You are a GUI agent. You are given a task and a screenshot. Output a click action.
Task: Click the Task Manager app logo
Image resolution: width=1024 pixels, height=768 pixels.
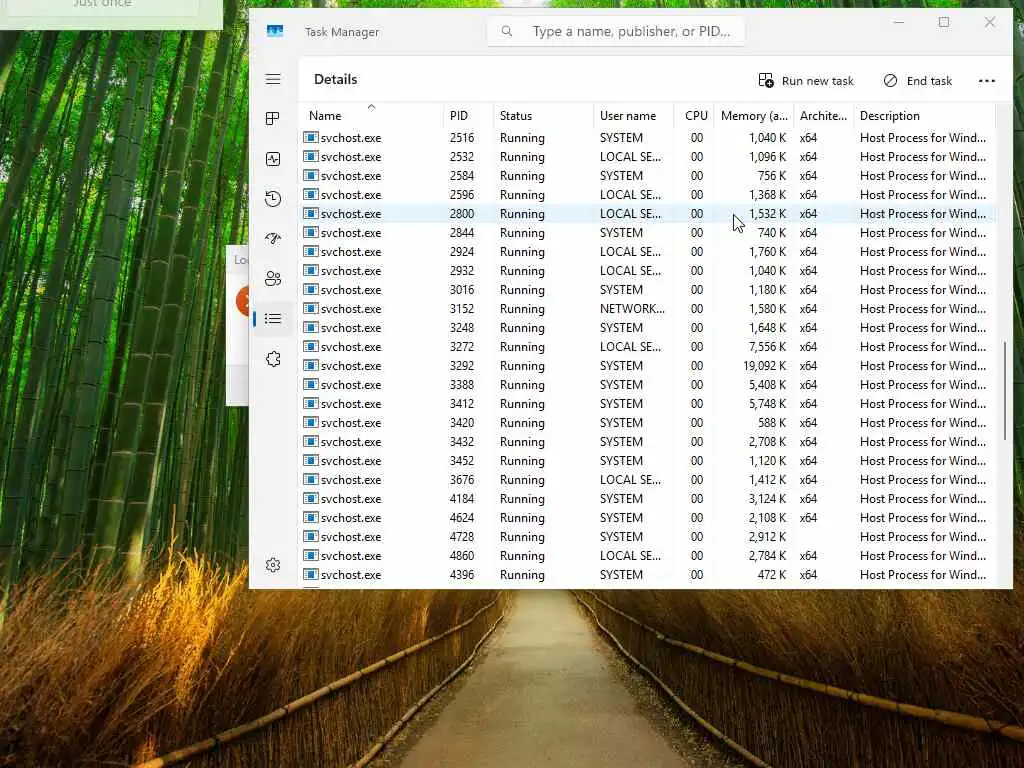[x=275, y=31]
